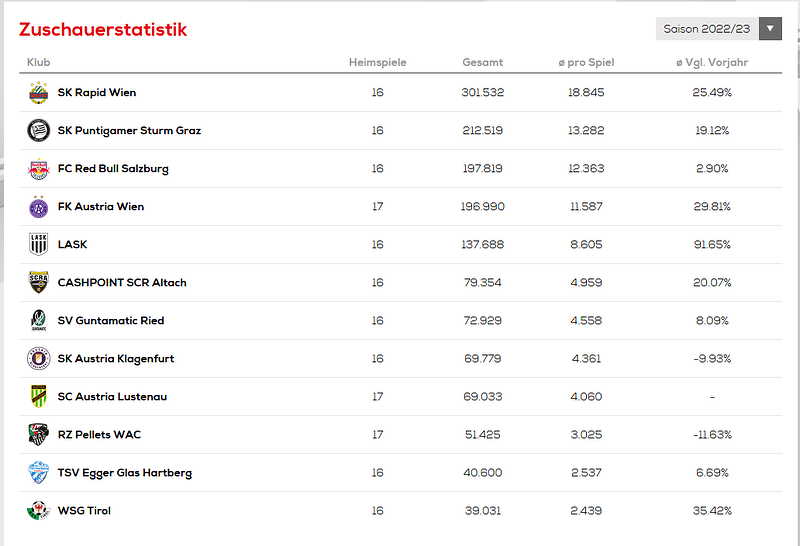This screenshot has width=800, height=546.
Task: Open SK Austria Klagenfurt link
Action: pos(116,359)
